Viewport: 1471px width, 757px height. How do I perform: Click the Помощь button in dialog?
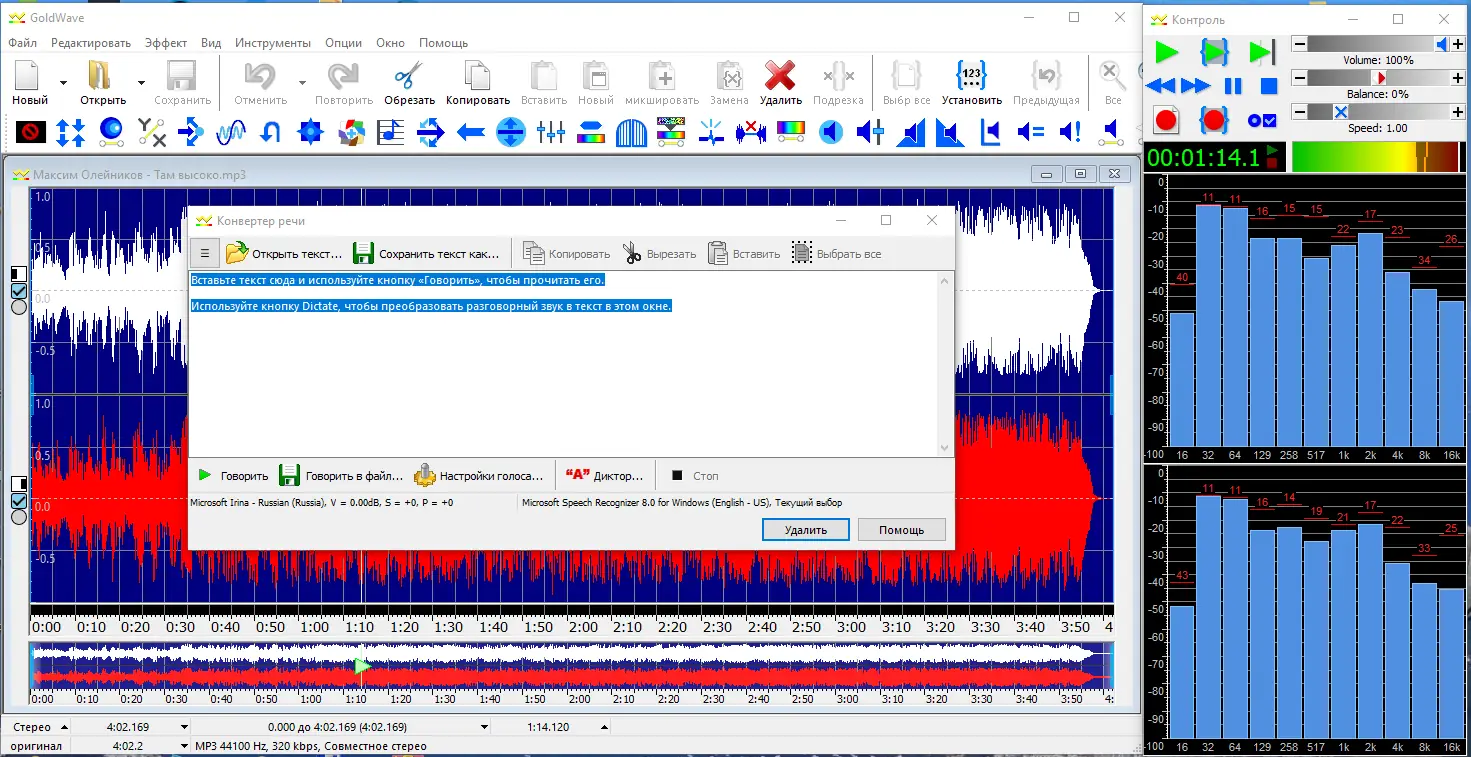pyautogui.click(x=901, y=530)
